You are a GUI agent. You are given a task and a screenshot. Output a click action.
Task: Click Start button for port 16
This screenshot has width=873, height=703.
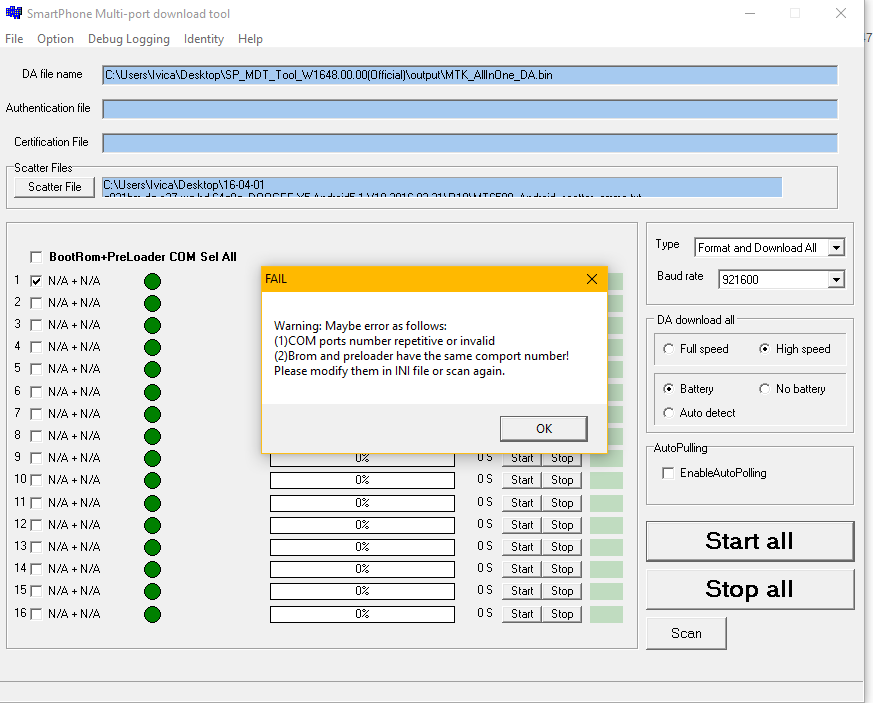point(522,614)
